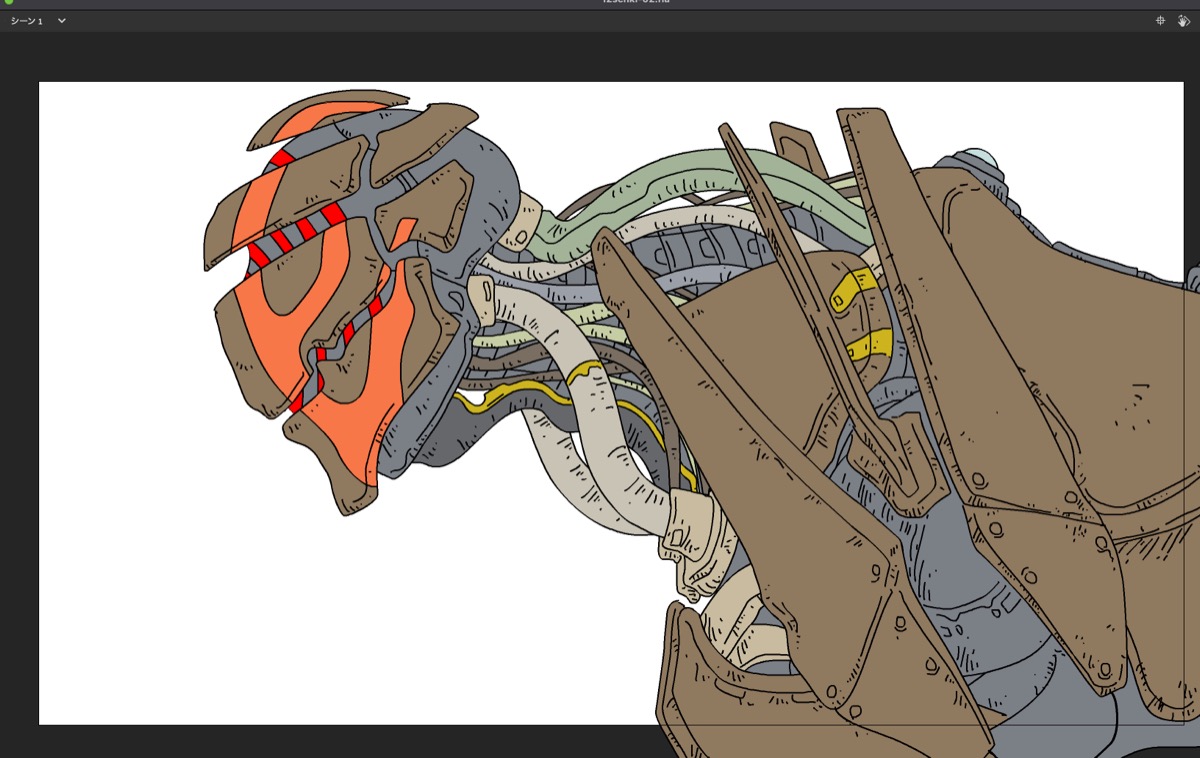
Task: Open the シーン 1 scene dropdown
Action: pyautogui.click(x=28, y=21)
